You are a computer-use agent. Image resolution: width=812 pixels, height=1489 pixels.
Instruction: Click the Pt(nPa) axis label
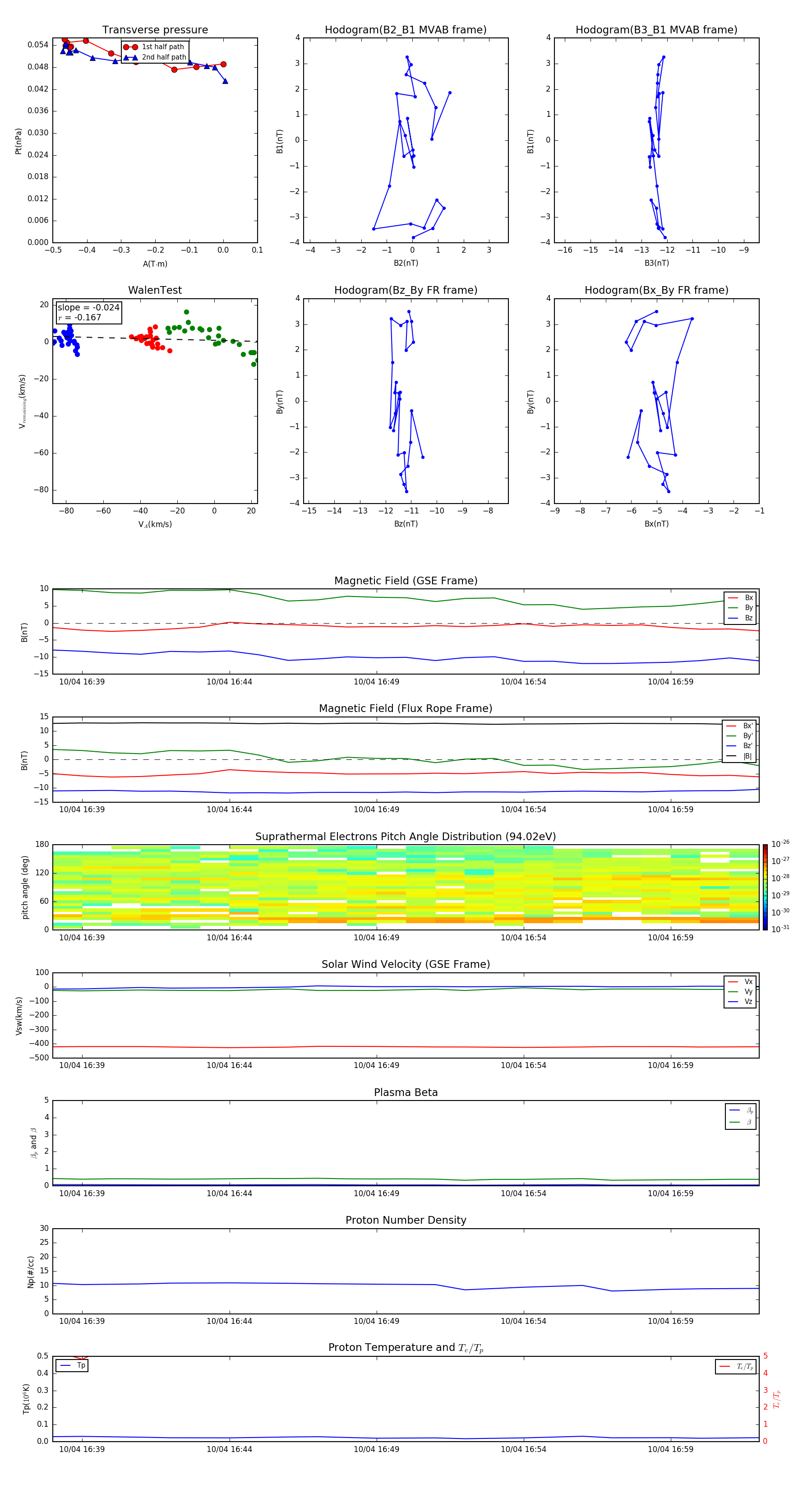point(18,141)
